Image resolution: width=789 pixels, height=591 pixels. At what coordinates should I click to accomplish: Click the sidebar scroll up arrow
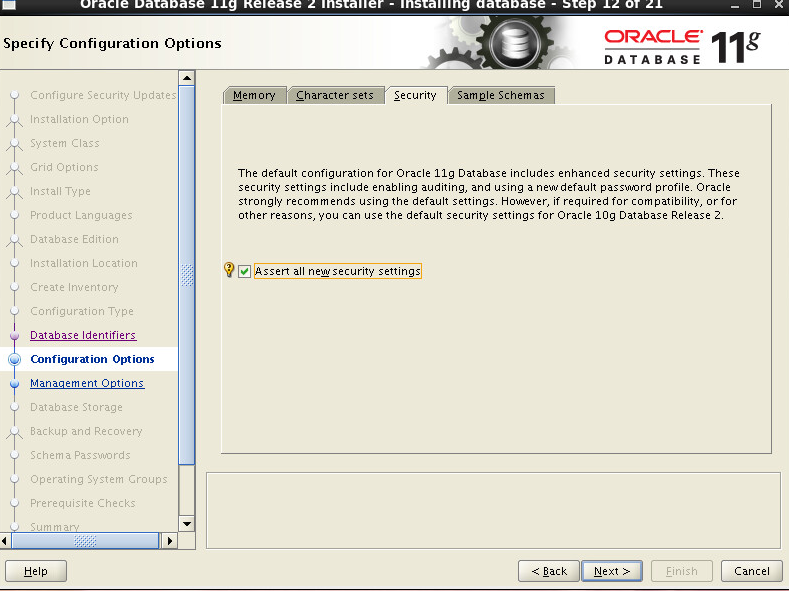tap(187, 78)
